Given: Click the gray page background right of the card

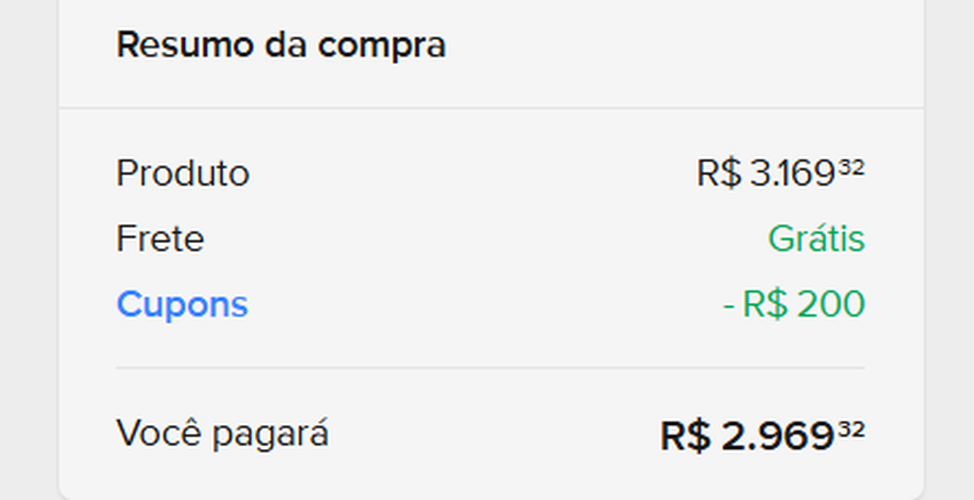Looking at the screenshot, I should 950,250.
